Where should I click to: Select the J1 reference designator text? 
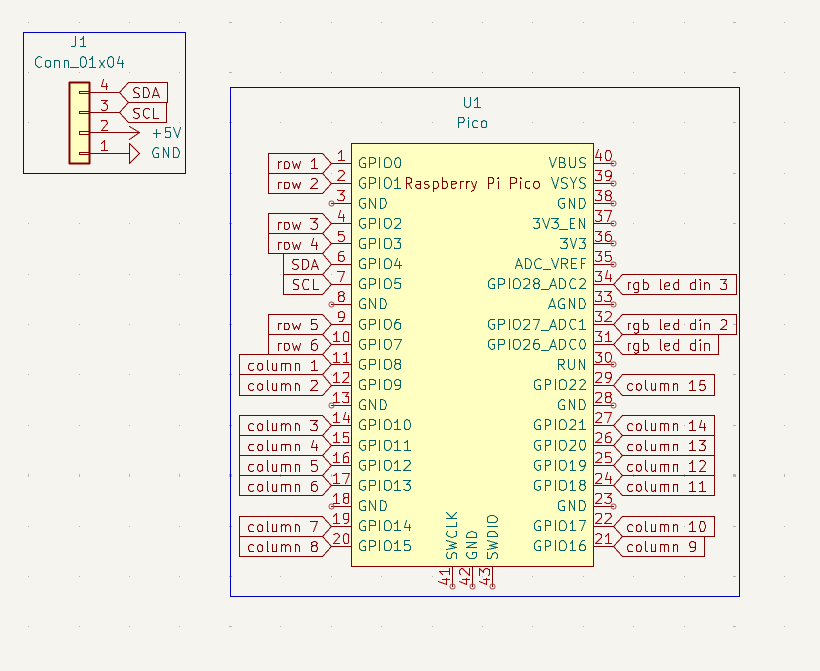(x=78, y=43)
